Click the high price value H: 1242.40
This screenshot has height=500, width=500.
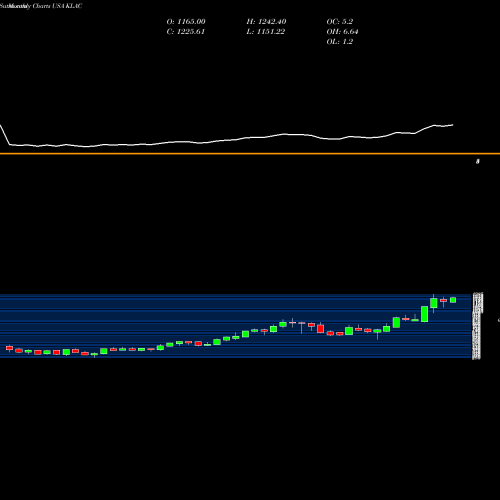tap(266, 22)
